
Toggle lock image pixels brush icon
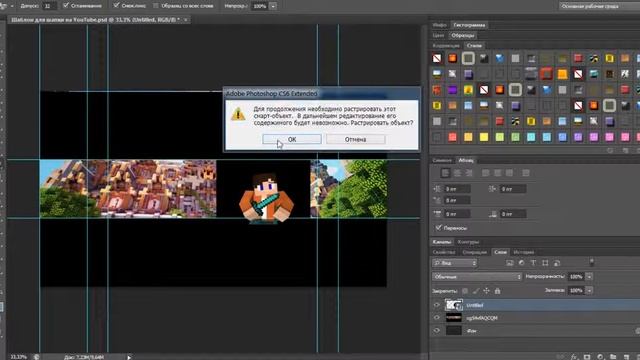(x=476, y=291)
